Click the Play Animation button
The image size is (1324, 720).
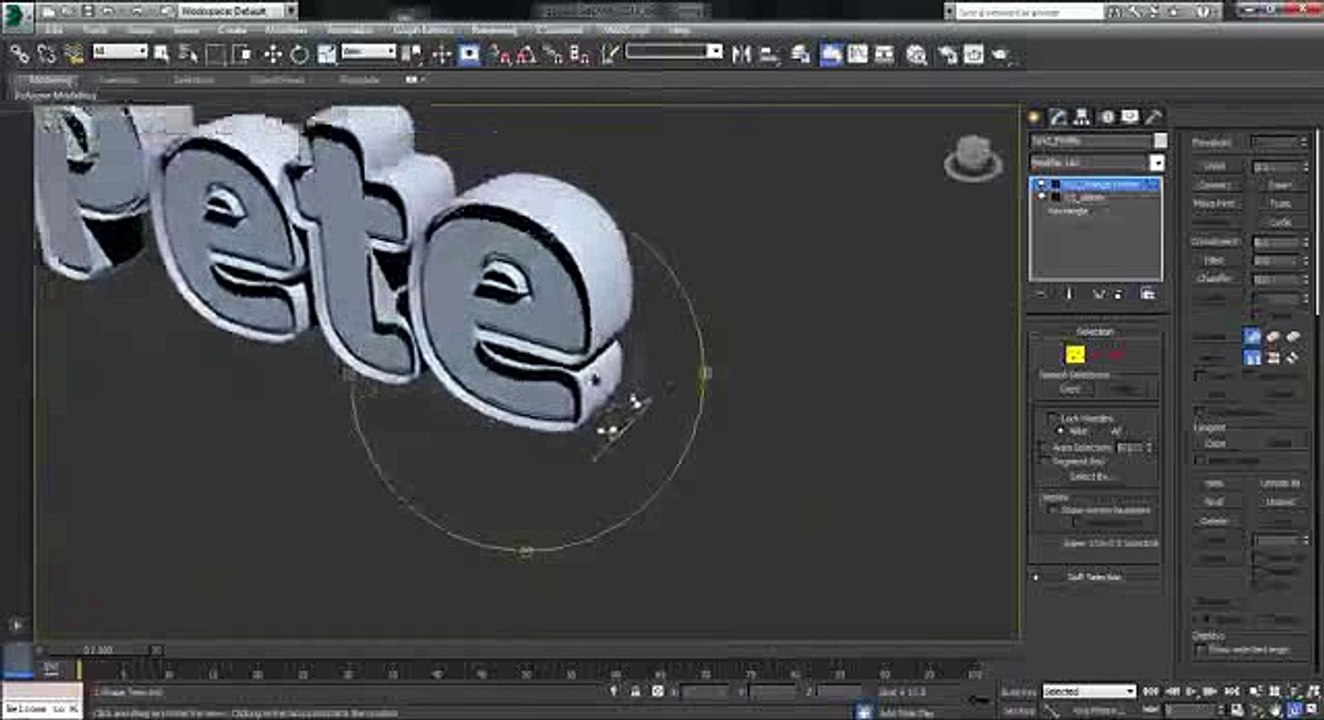coord(1193,691)
